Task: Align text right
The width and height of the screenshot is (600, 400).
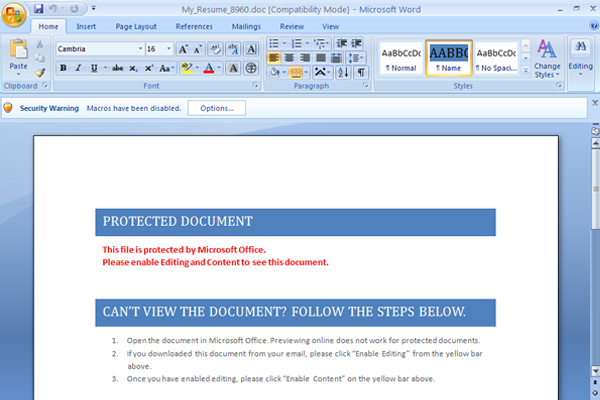Action: point(305,58)
